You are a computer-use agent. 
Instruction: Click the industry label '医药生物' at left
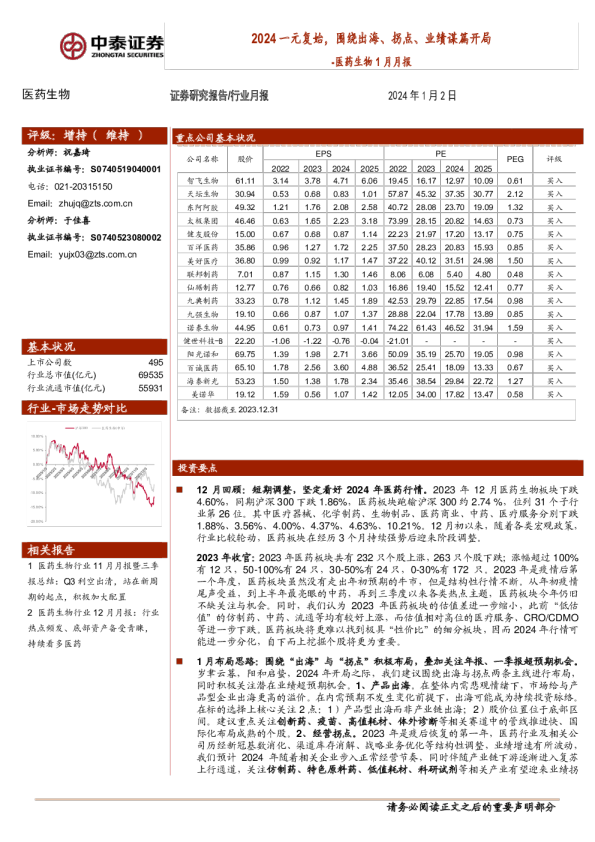click(46, 95)
